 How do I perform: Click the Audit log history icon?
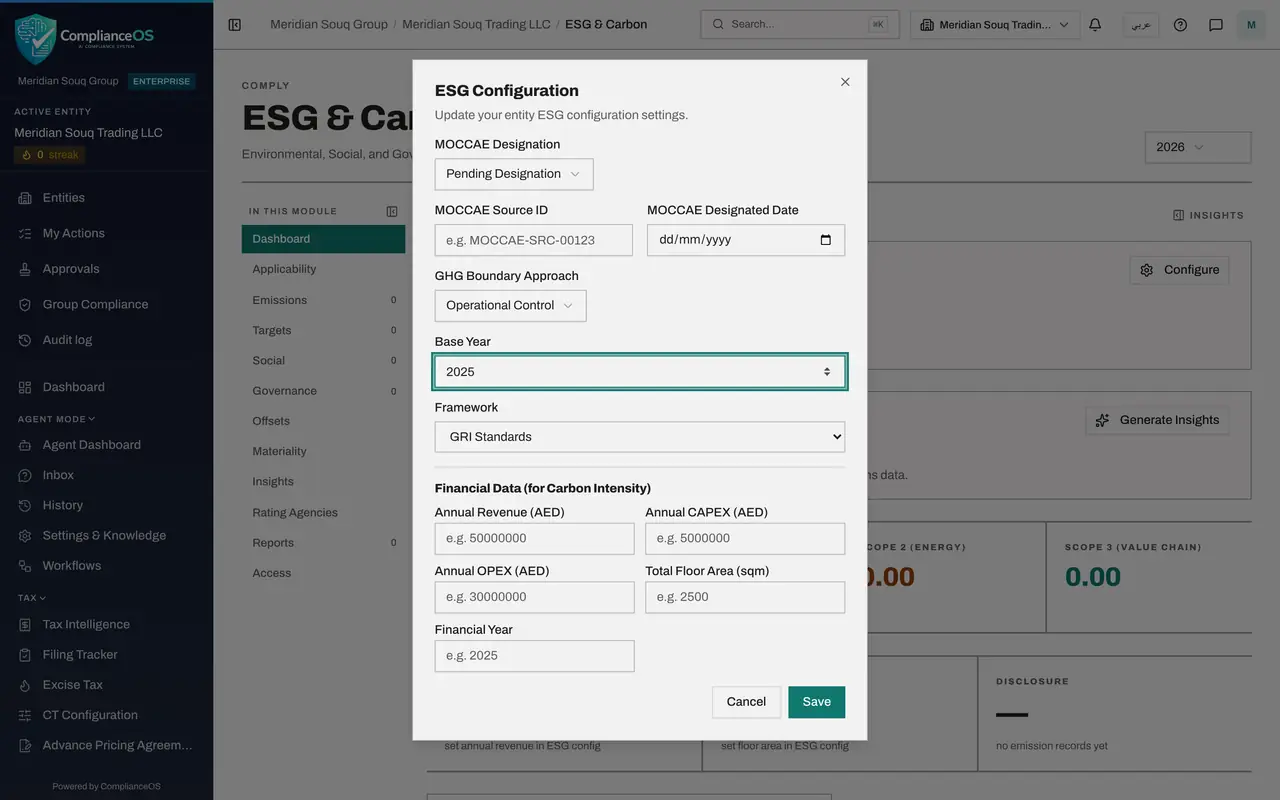point(25,340)
